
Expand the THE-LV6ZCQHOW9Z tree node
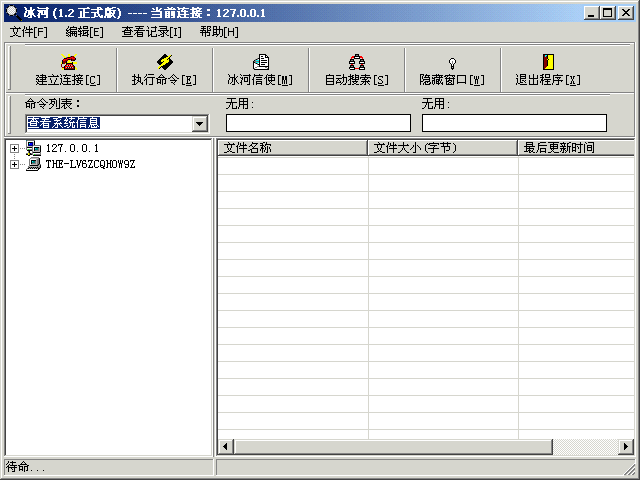tap(14, 164)
